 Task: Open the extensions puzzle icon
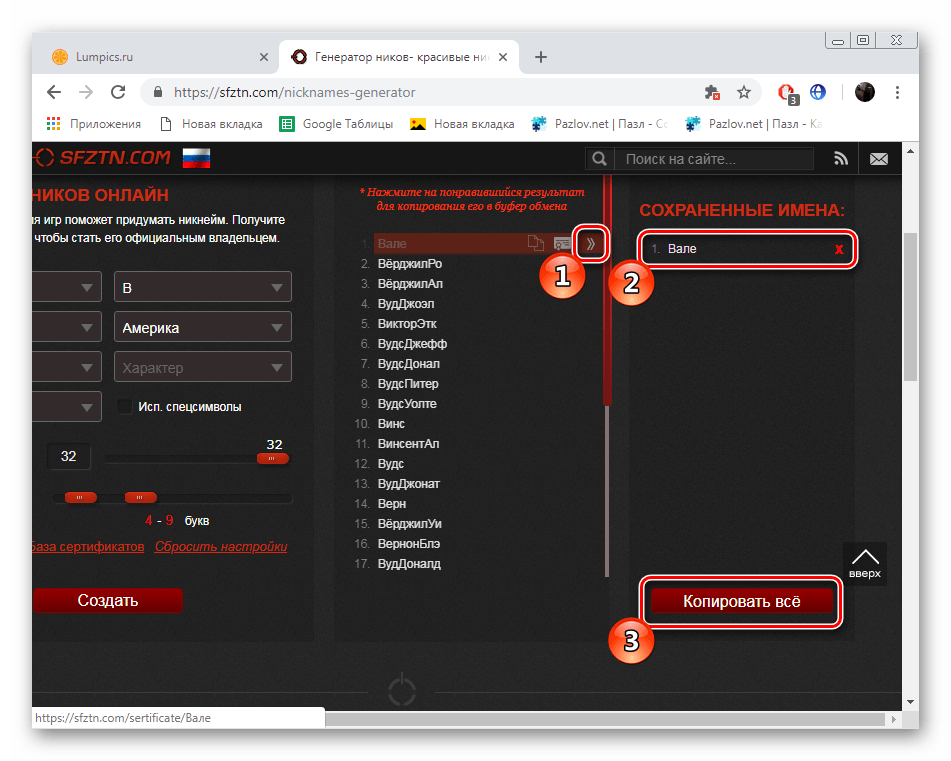(712, 92)
